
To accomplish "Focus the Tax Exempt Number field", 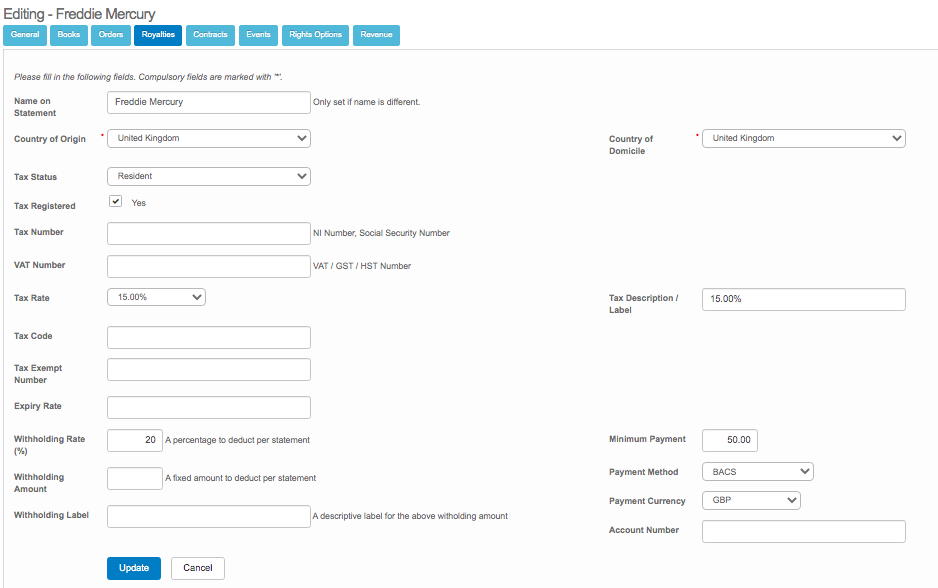I will [209, 370].
